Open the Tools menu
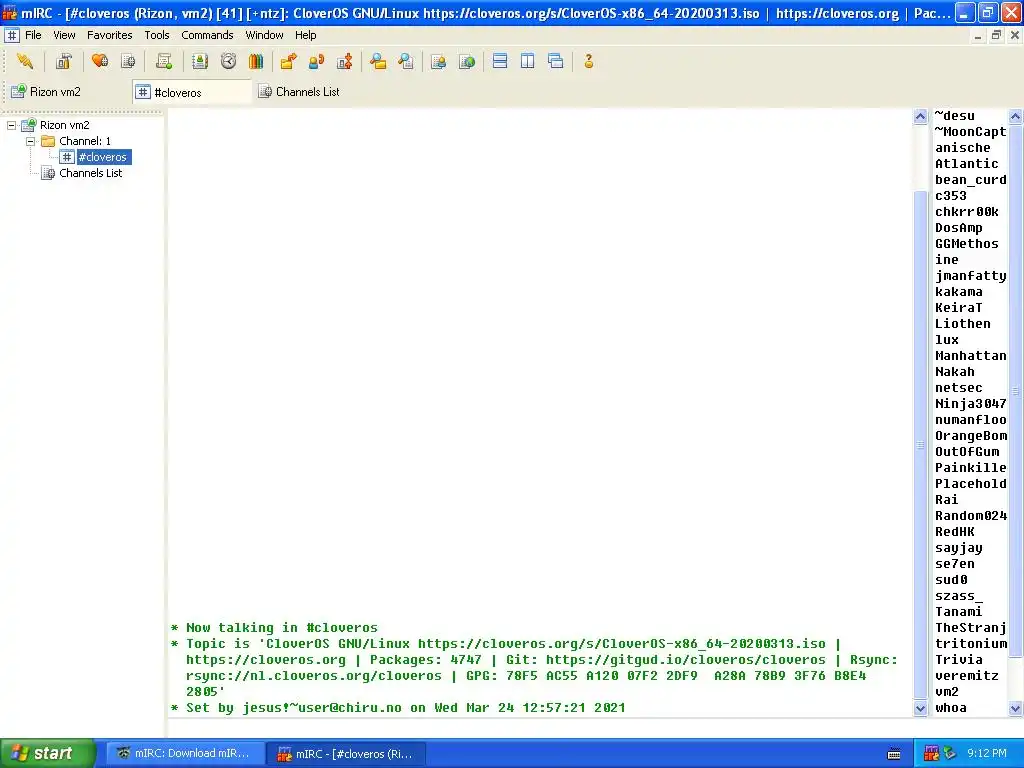The height and width of the screenshot is (768, 1024). click(x=157, y=35)
